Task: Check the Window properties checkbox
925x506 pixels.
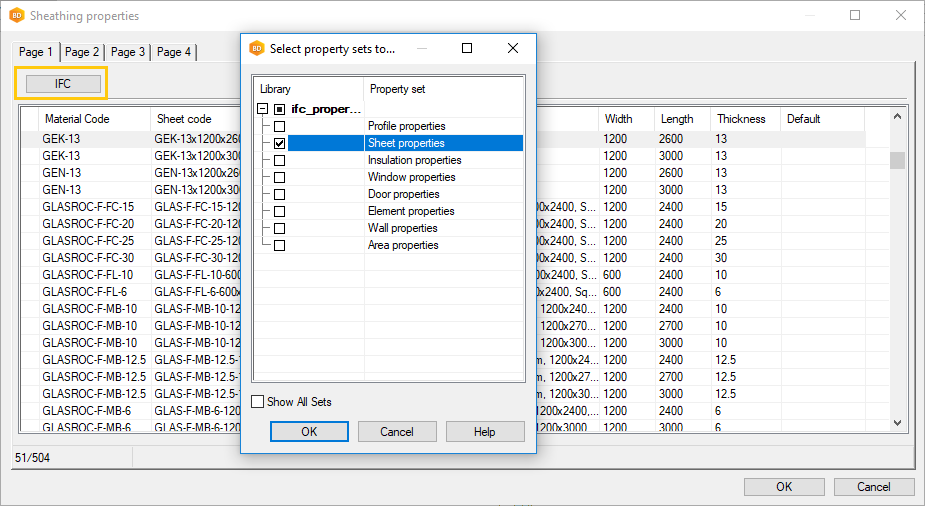Action: (x=279, y=178)
